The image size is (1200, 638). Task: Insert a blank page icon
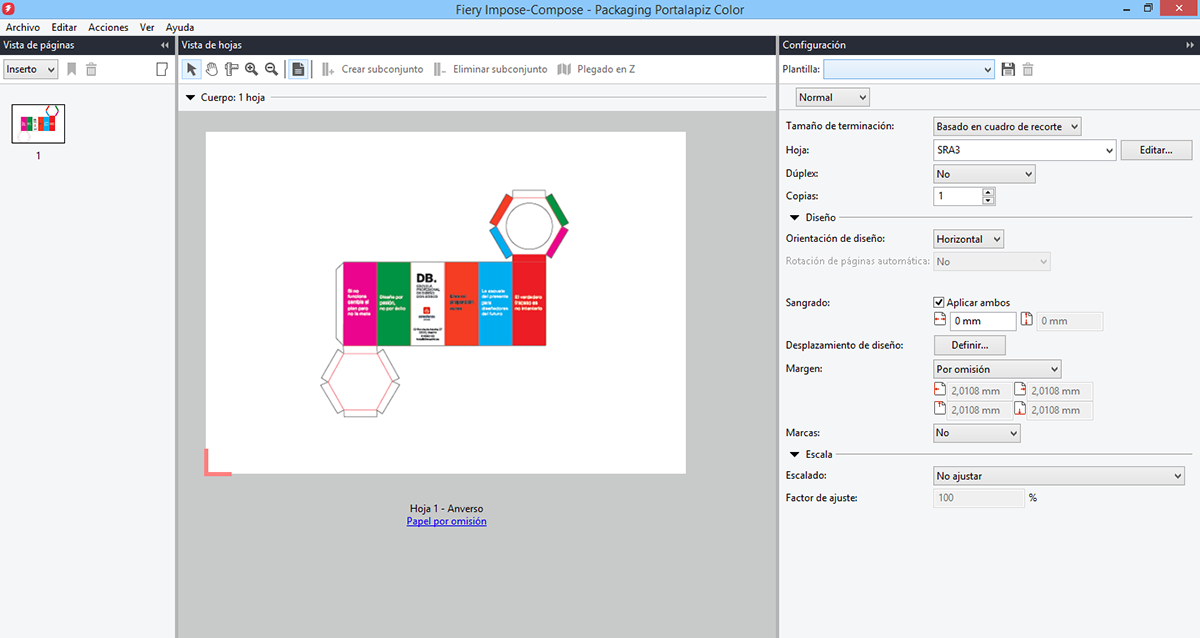(x=162, y=69)
